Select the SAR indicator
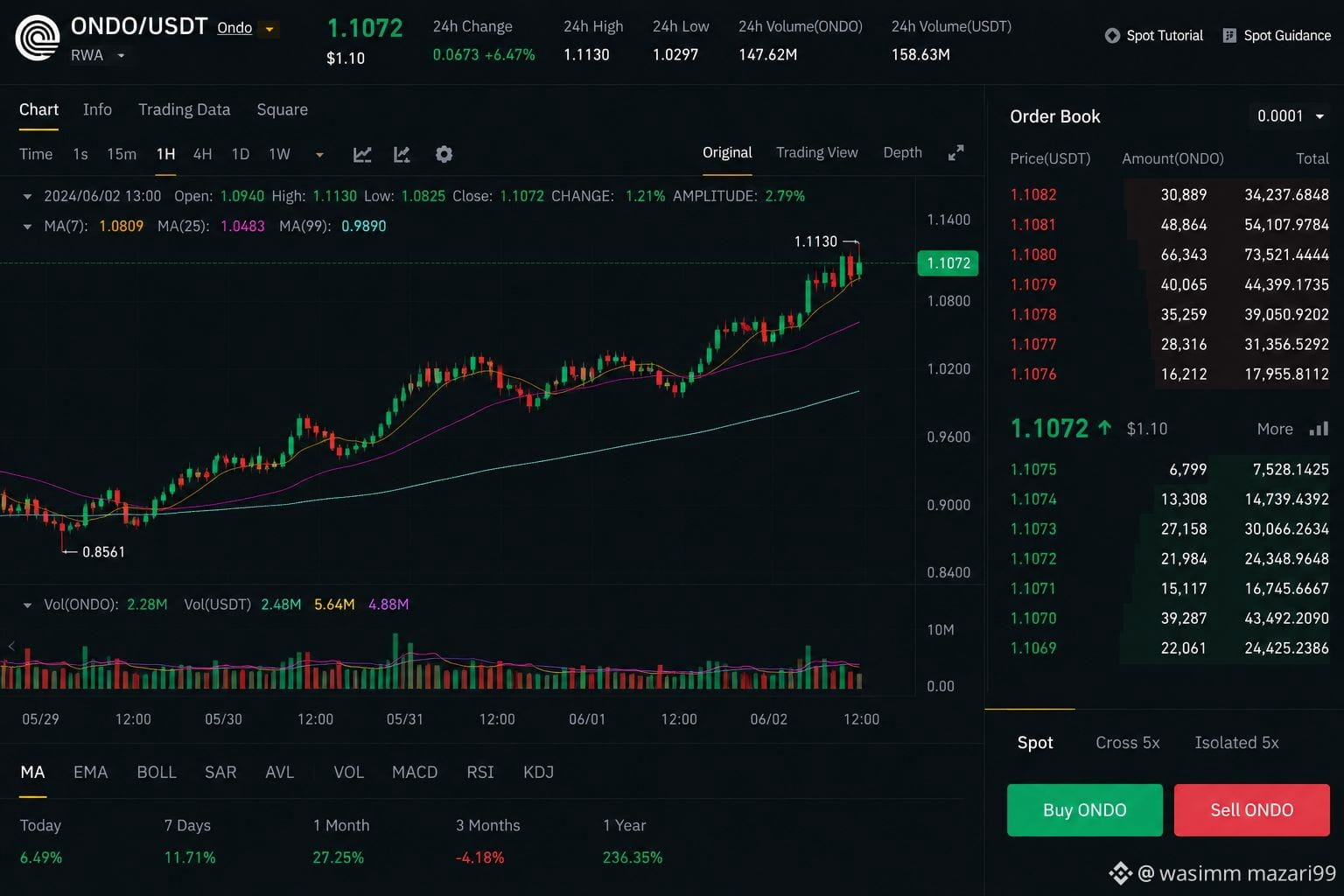This screenshot has width=1344, height=896. [220, 772]
